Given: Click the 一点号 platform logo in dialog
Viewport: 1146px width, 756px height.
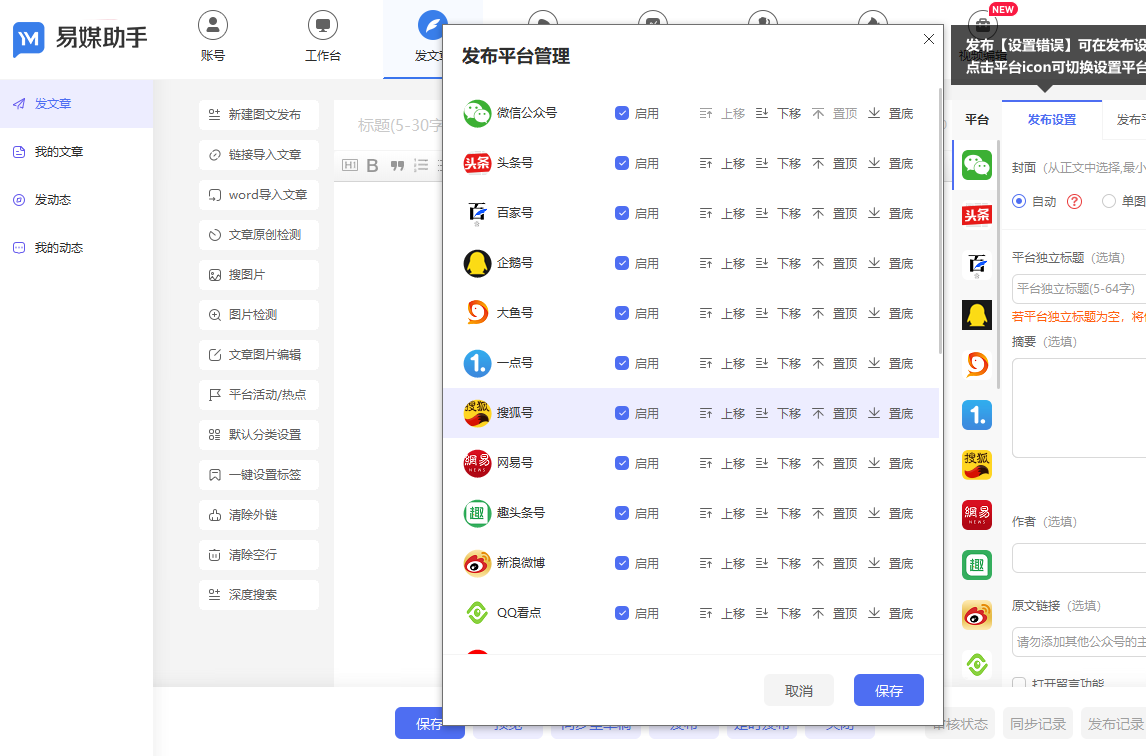Looking at the screenshot, I should pyautogui.click(x=477, y=363).
